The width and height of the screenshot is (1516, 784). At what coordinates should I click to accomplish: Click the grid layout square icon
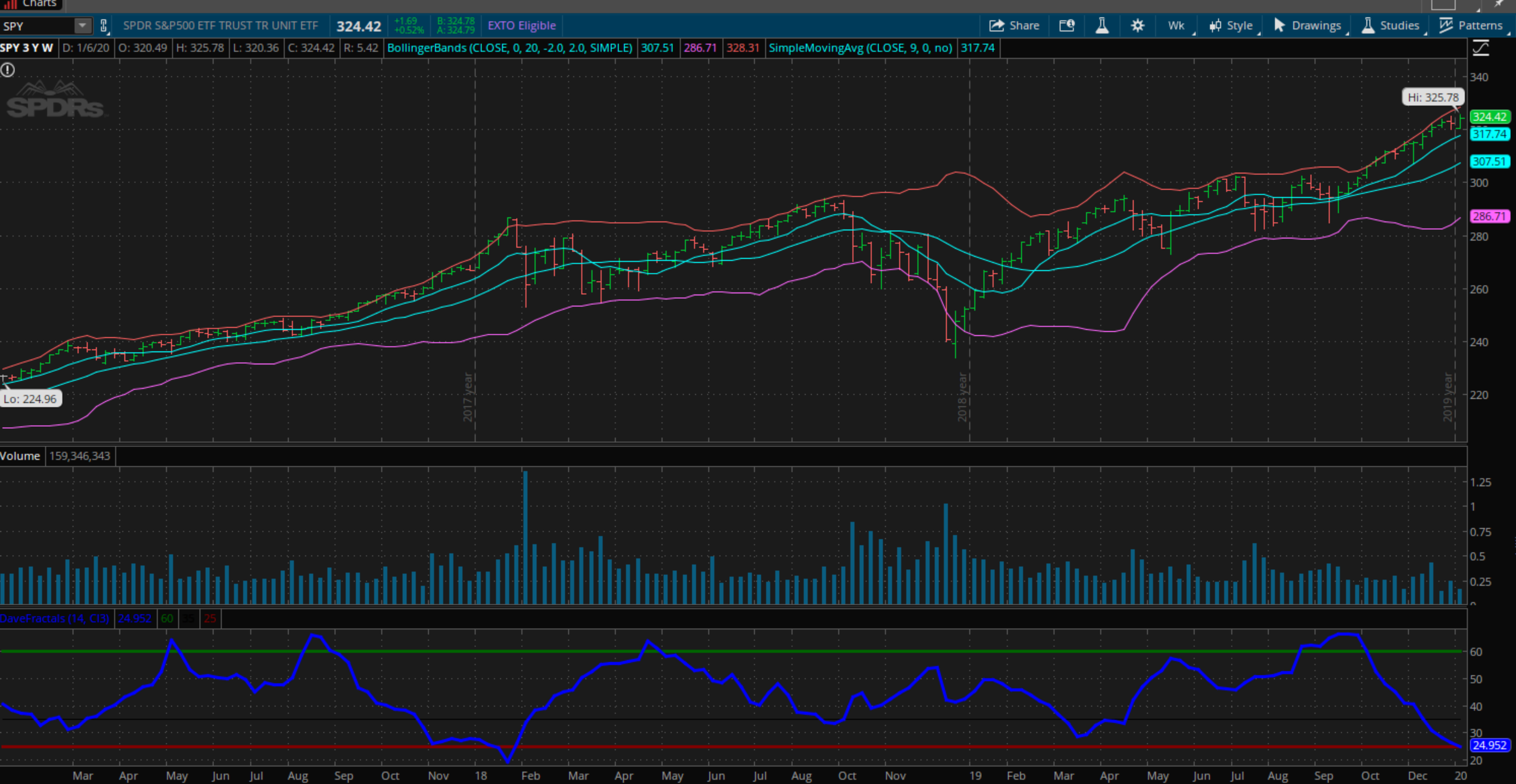point(1443,4)
